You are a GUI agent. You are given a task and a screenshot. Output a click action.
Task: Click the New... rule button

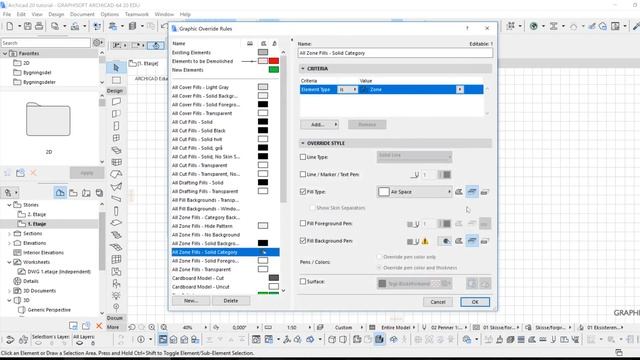(x=191, y=301)
